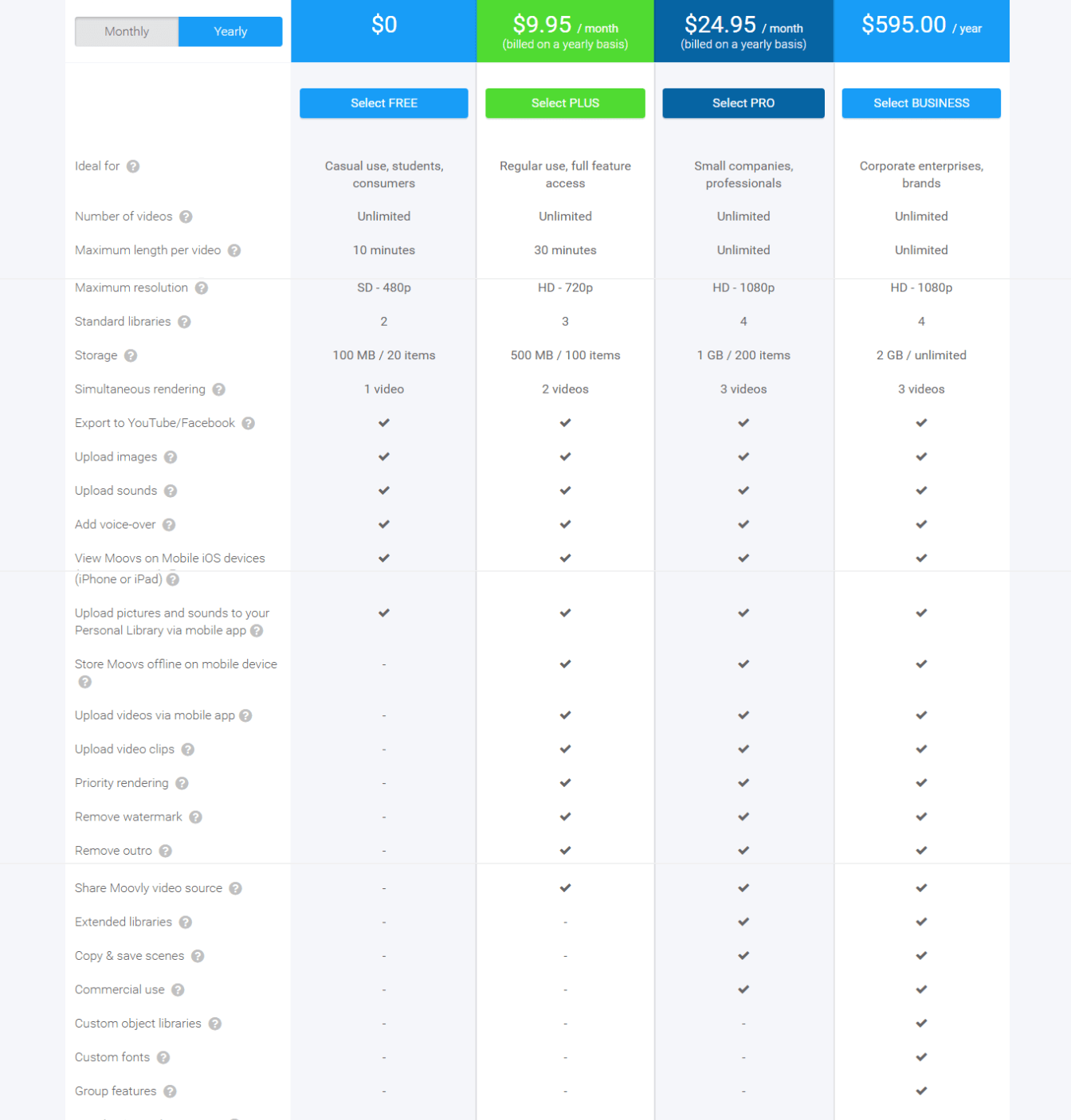Open Remove outro help icon
The height and width of the screenshot is (1120, 1071).
click(x=166, y=851)
